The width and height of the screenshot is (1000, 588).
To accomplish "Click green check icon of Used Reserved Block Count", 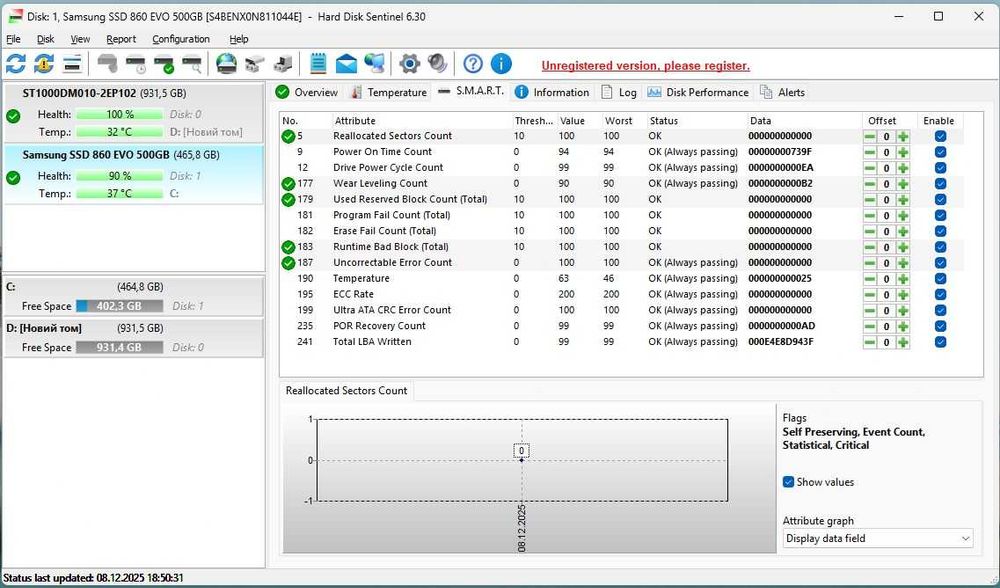I will (288, 200).
